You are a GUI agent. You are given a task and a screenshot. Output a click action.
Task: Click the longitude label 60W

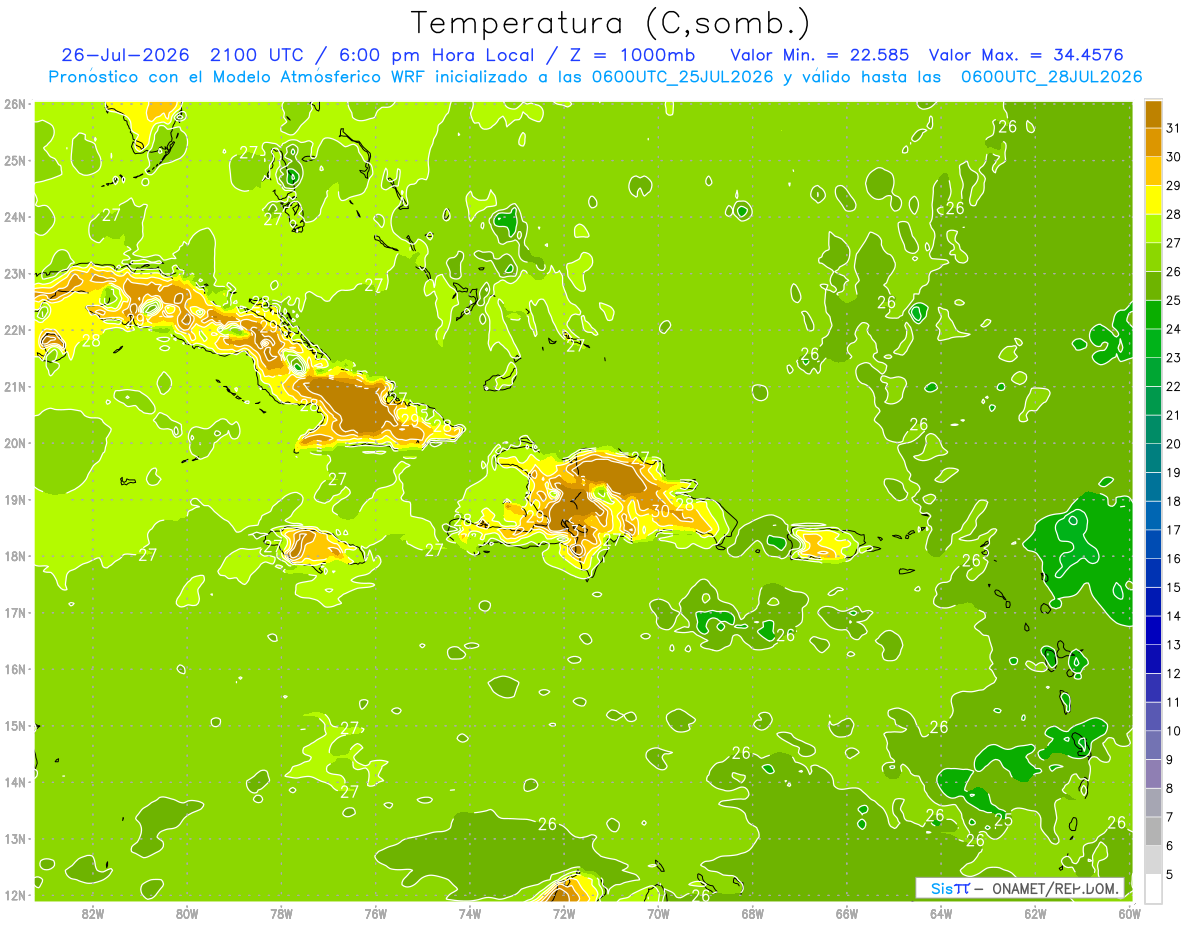point(1129,913)
